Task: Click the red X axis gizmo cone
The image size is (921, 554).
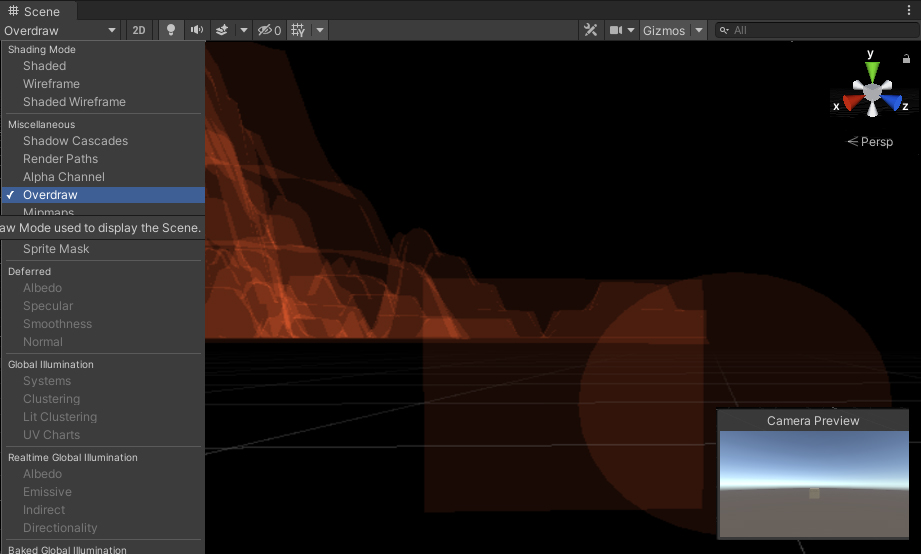Action: 851,102
